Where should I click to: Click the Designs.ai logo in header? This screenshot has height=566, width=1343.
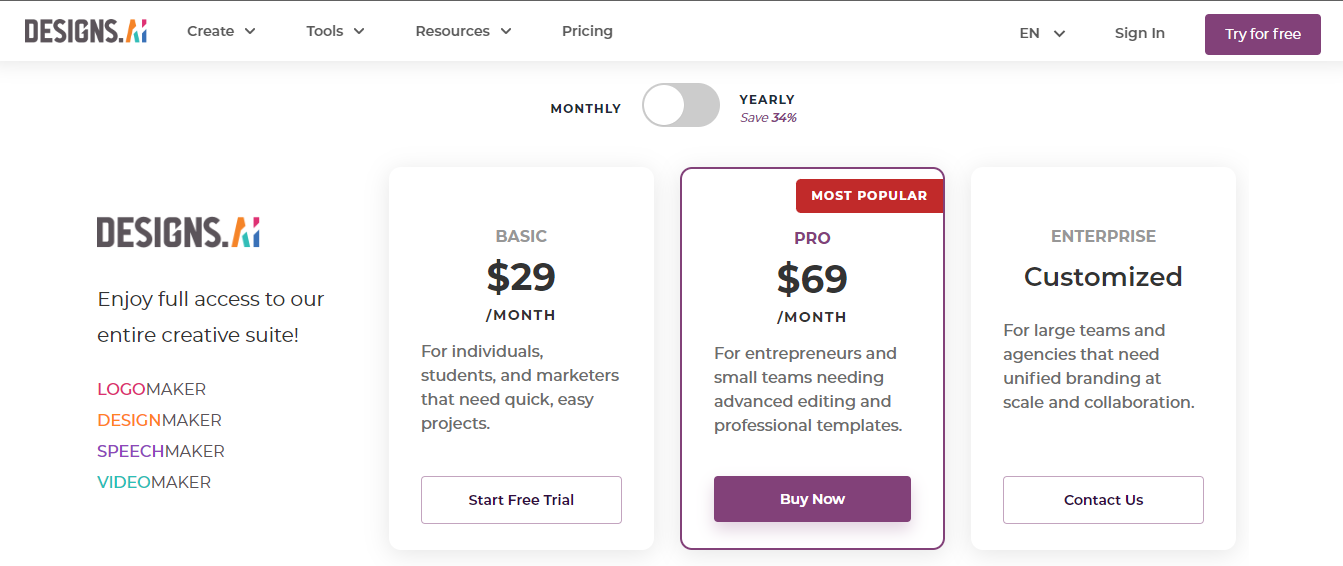(86, 31)
